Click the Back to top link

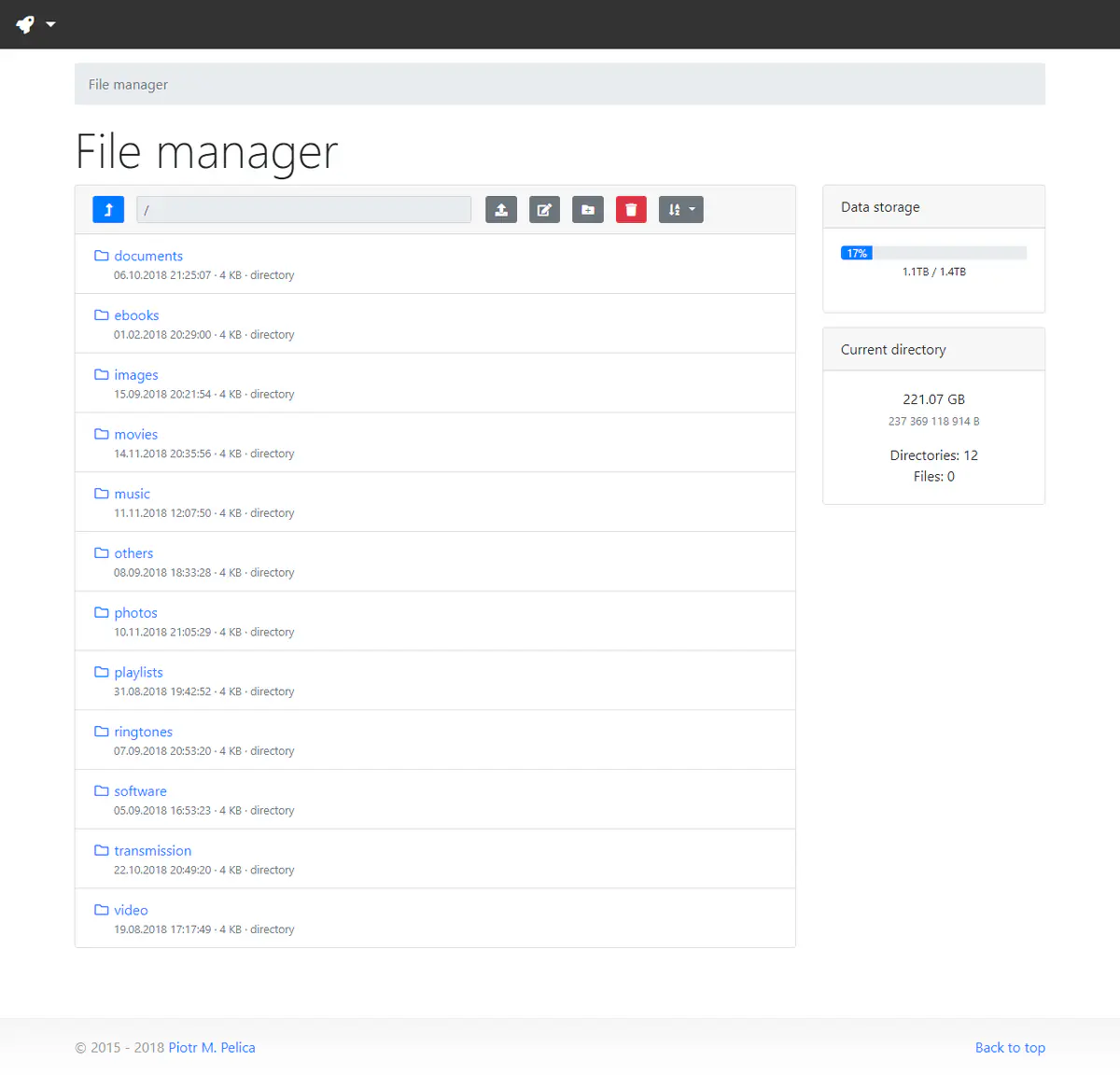coord(1010,1048)
